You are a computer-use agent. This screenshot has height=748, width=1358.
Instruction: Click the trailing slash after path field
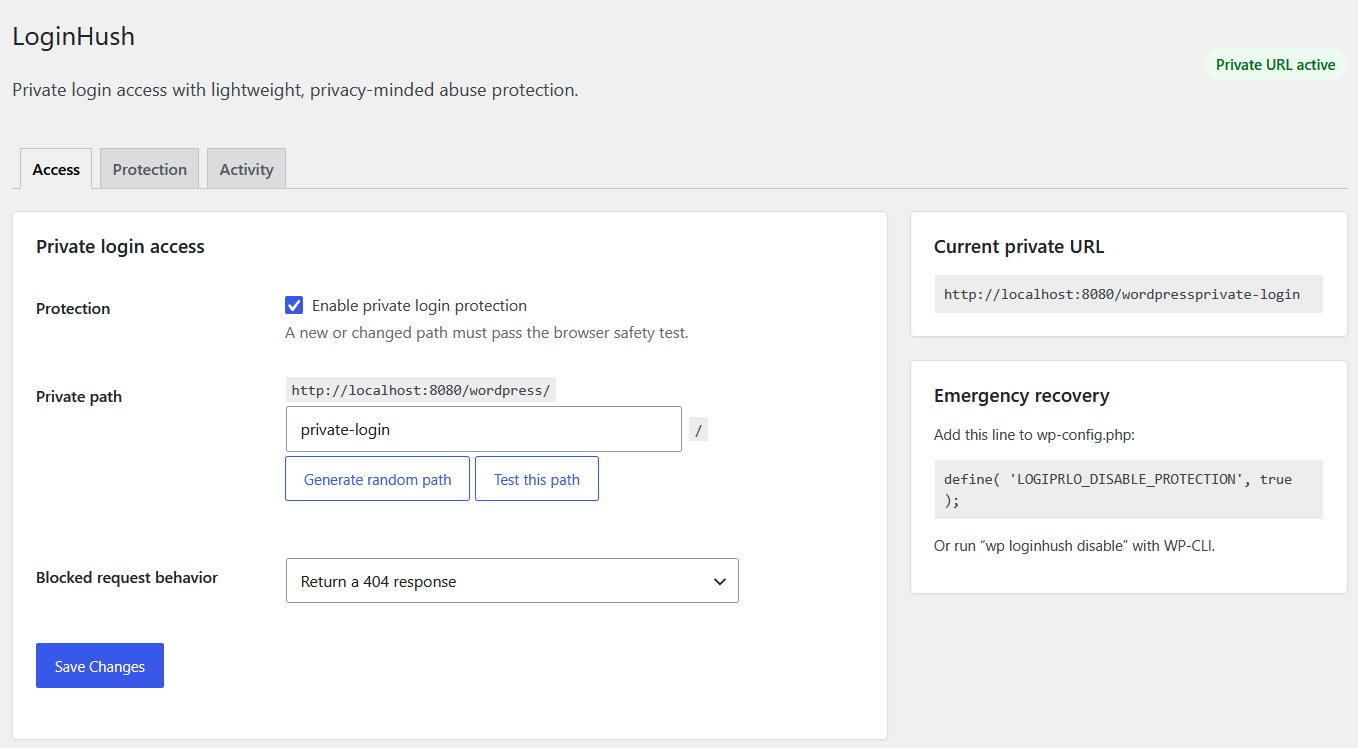click(x=698, y=430)
